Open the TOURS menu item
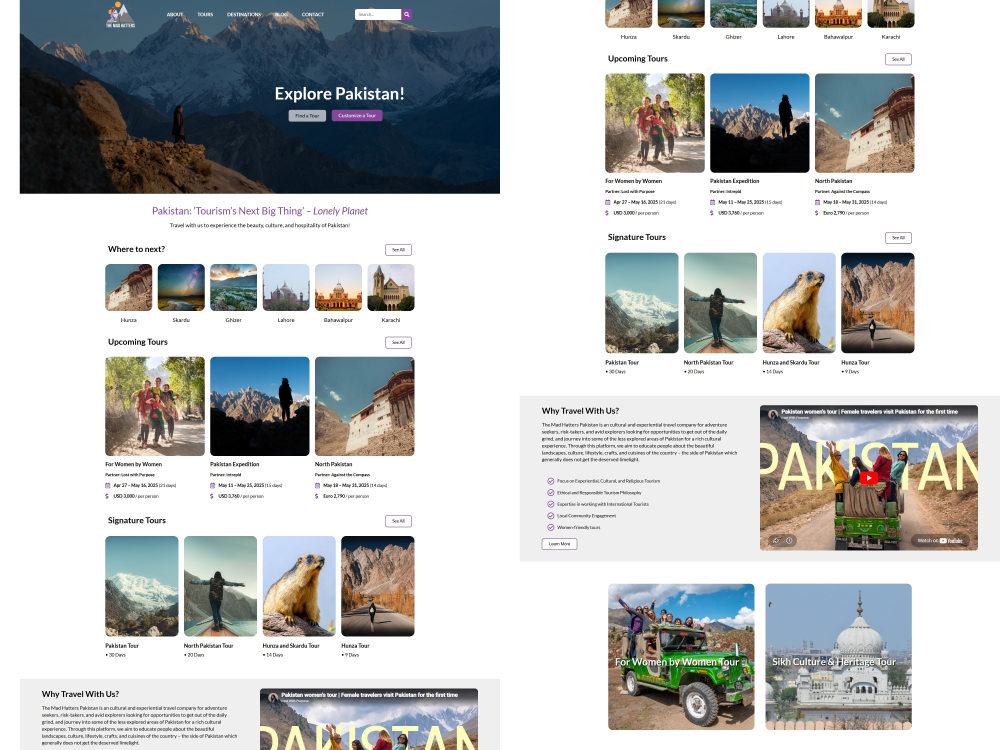Image resolution: width=1000 pixels, height=750 pixels. [x=205, y=15]
